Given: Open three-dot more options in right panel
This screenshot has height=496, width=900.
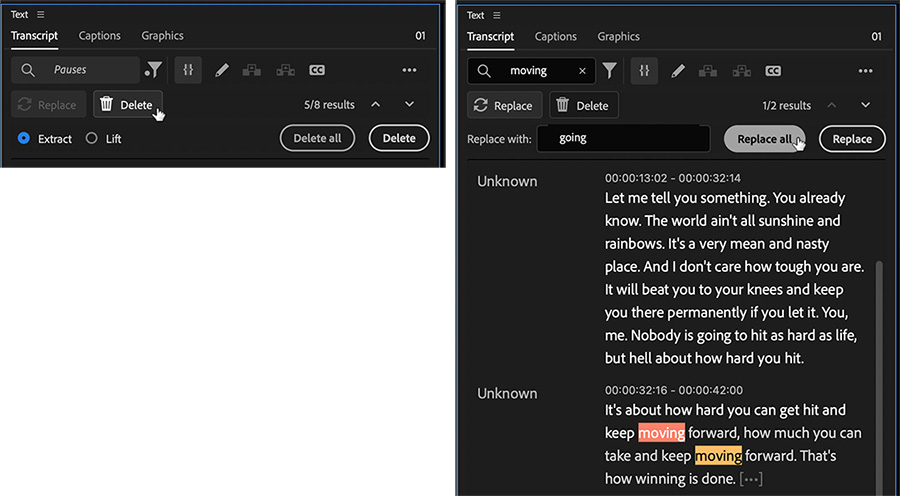Looking at the screenshot, I should point(866,71).
